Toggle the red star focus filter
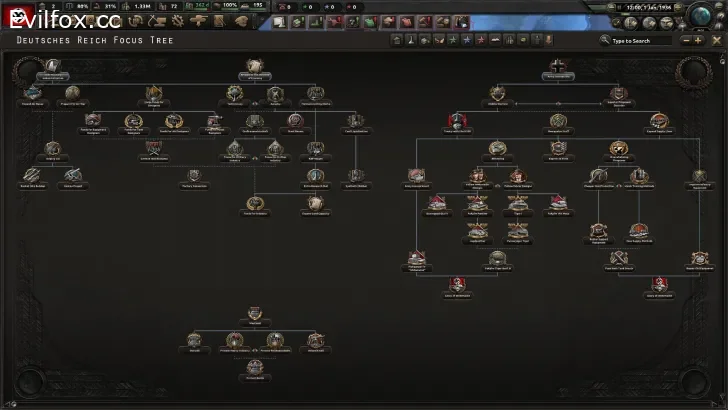This screenshot has height=410, width=728. 480,40
